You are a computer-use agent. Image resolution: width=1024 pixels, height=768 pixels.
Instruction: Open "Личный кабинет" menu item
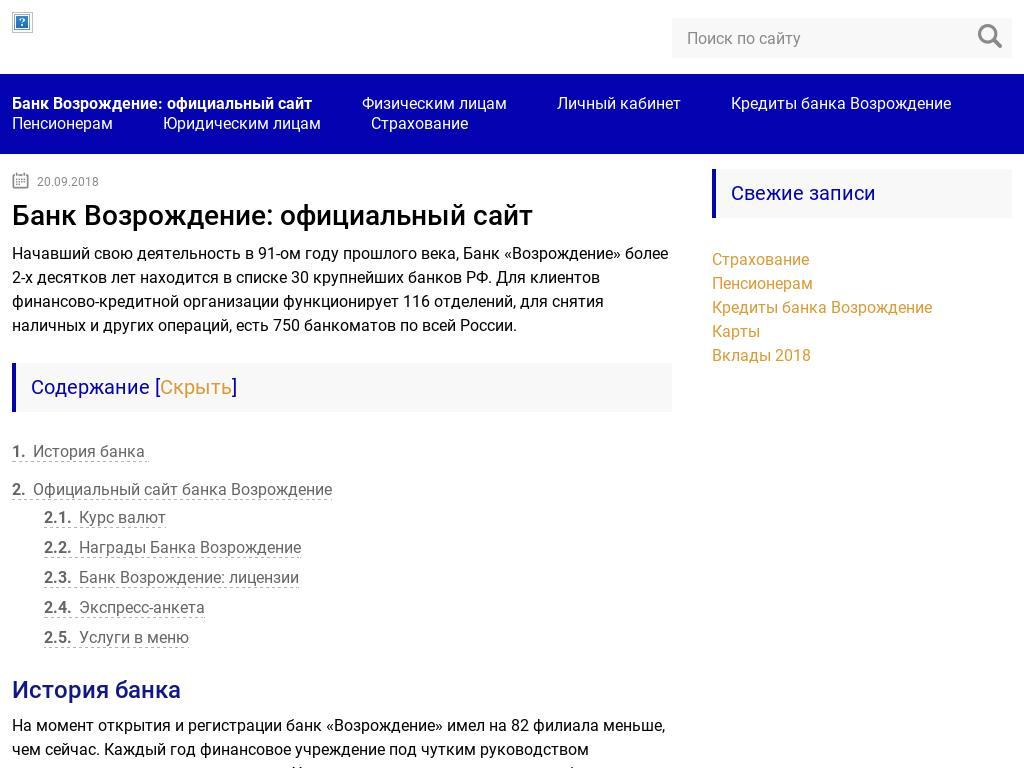[x=618, y=103]
